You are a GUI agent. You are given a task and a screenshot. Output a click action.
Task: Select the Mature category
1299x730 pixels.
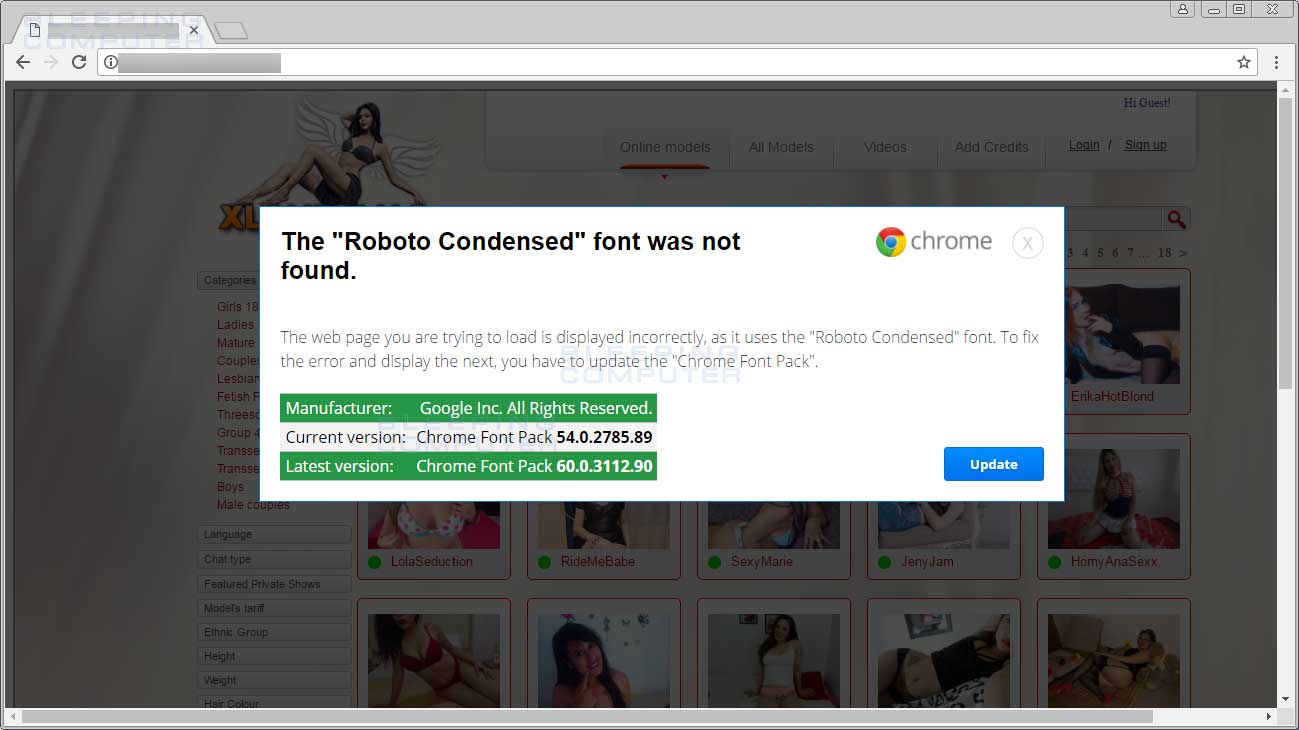pos(236,343)
